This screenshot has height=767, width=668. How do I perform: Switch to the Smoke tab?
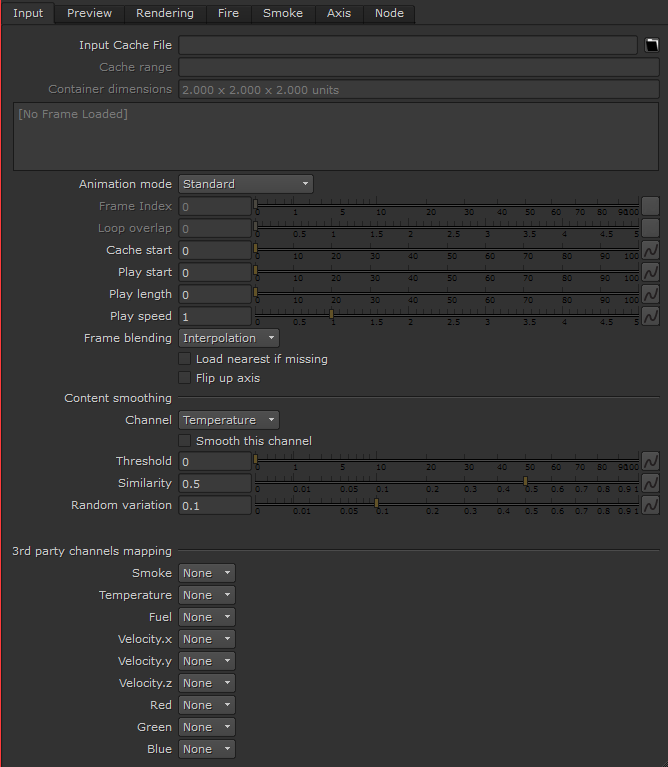coord(283,13)
